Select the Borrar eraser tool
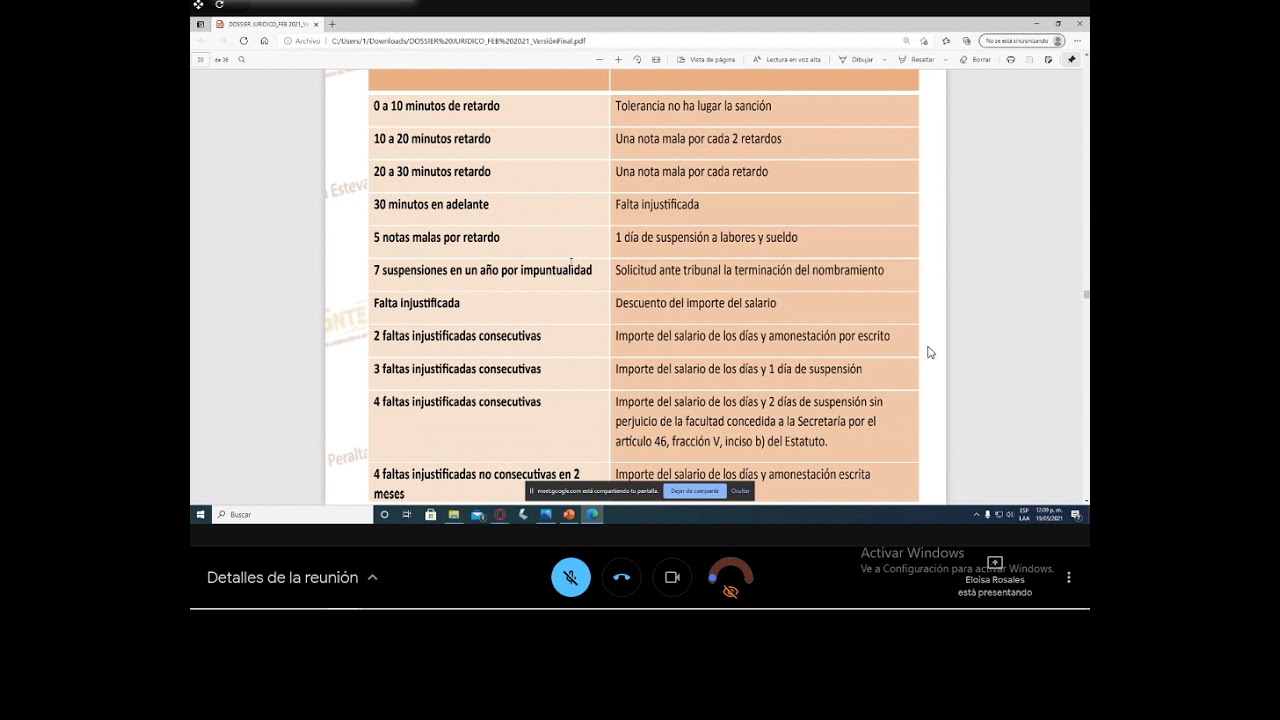The height and width of the screenshot is (720, 1280). pyautogui.click(x=975, y=60)
